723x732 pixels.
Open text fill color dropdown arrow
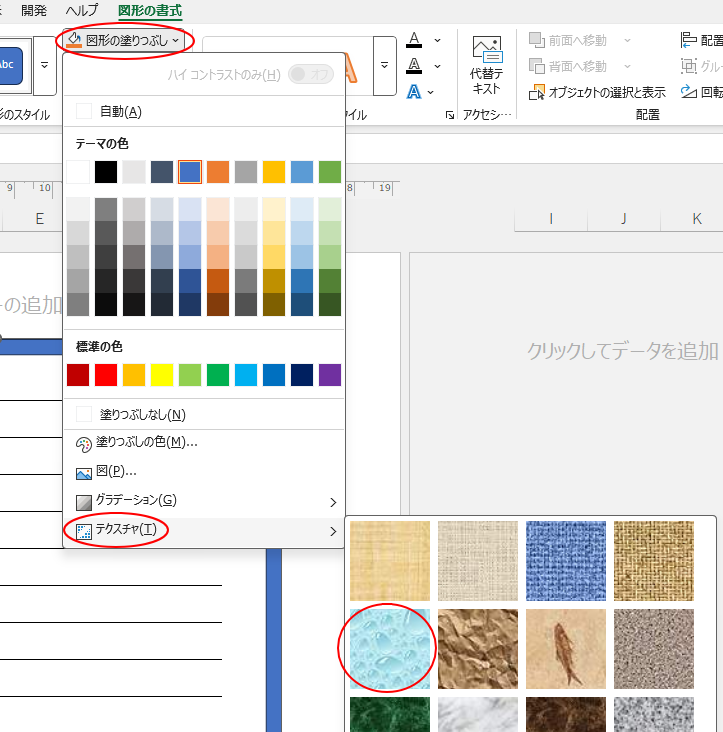[x=437, y=41]
